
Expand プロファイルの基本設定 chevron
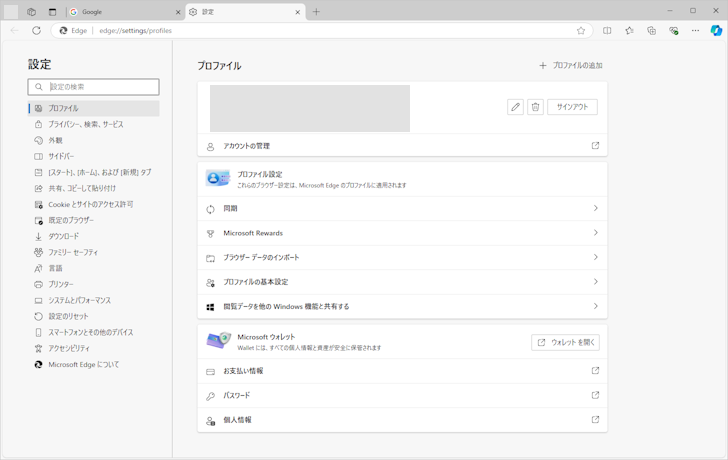click(596, 281)
